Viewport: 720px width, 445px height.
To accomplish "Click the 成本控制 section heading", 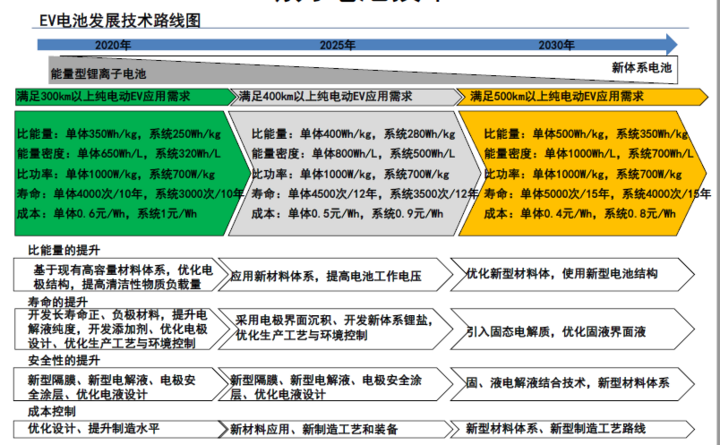I will point(52,411).
